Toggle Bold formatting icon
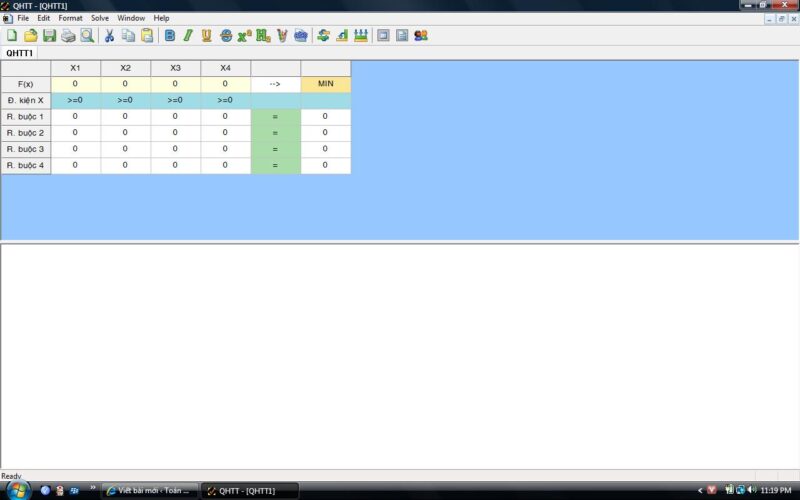 tap(169, 36)
